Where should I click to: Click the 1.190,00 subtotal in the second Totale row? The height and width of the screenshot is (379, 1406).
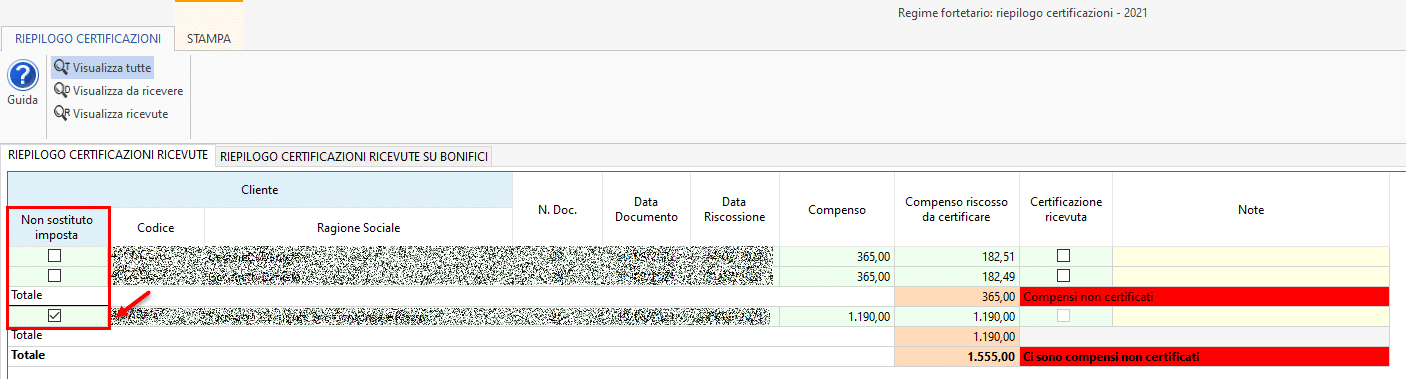[957, 336]
